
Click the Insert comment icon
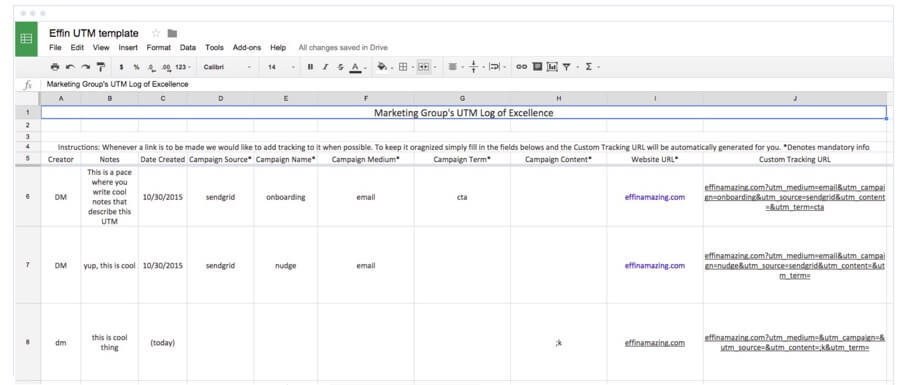point(537,67)
